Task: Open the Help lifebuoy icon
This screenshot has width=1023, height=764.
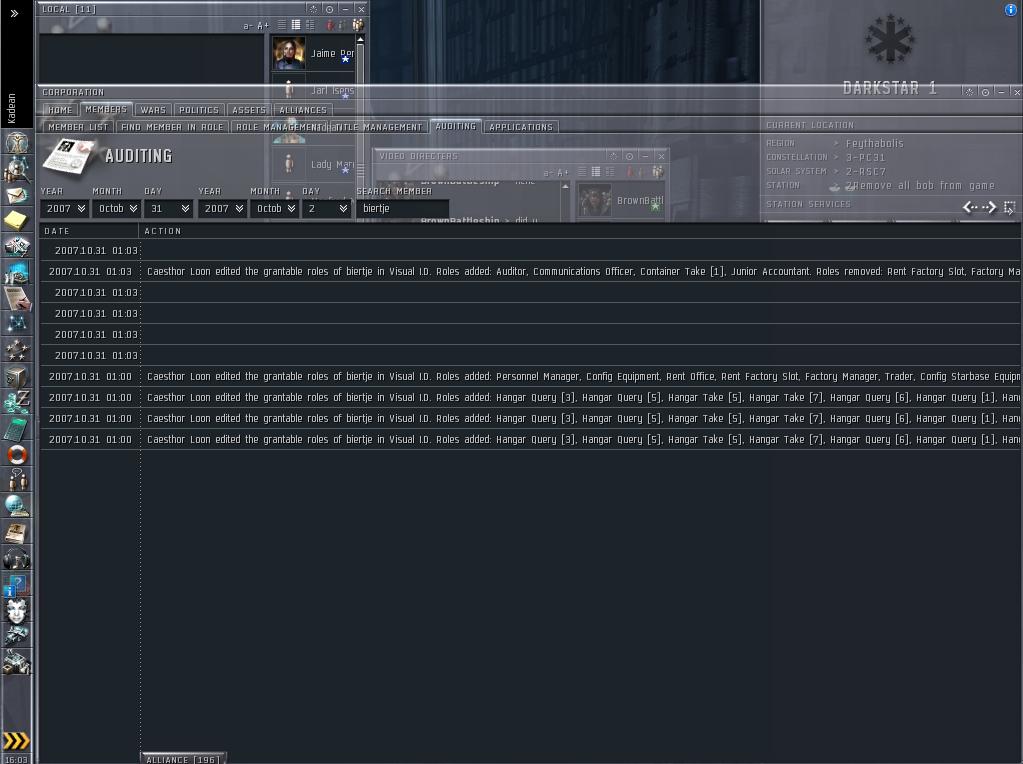Action: (x=16, y=454)
